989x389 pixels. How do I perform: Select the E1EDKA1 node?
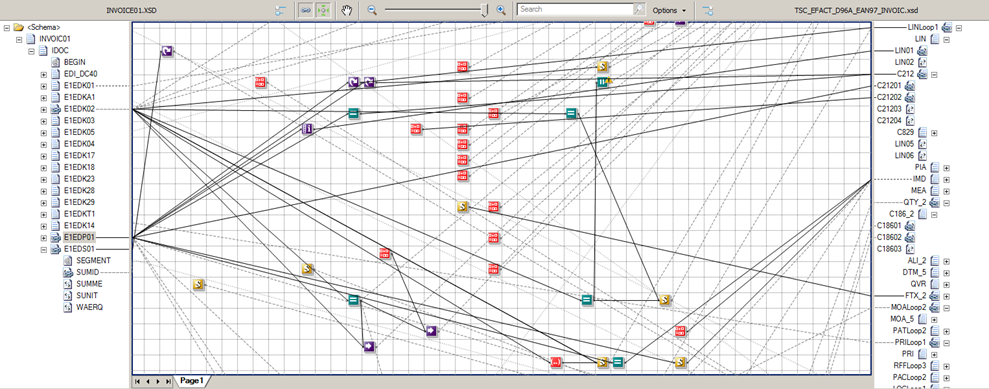[x=79, y=97]
